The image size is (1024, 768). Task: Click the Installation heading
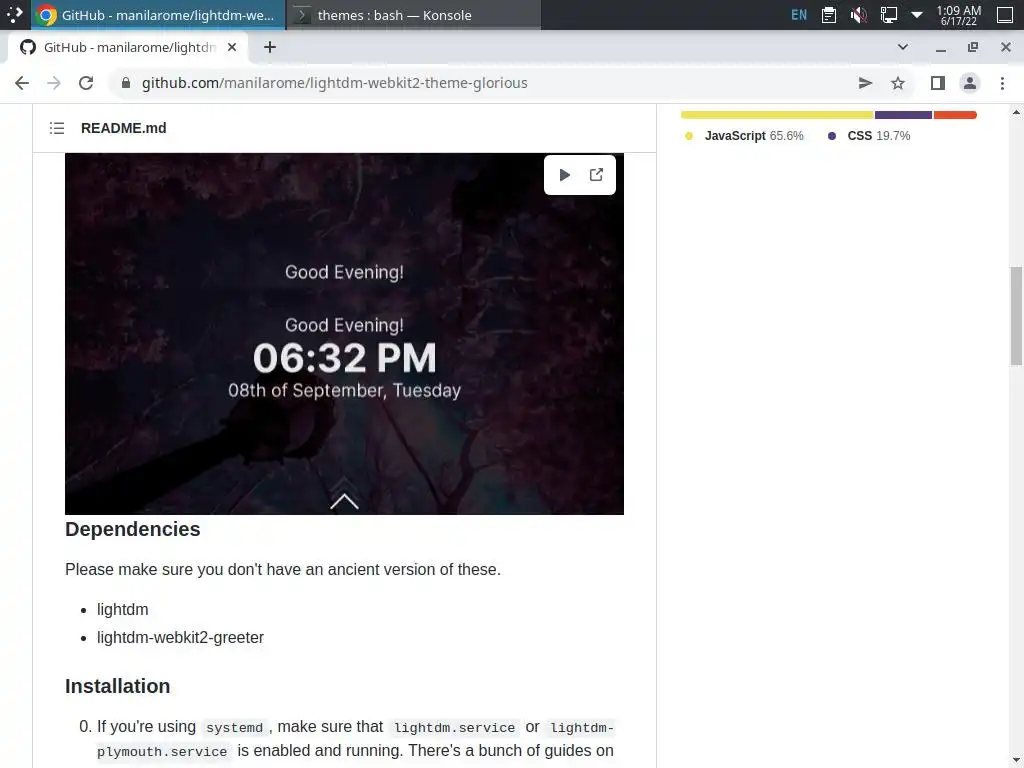click(118, 686)
